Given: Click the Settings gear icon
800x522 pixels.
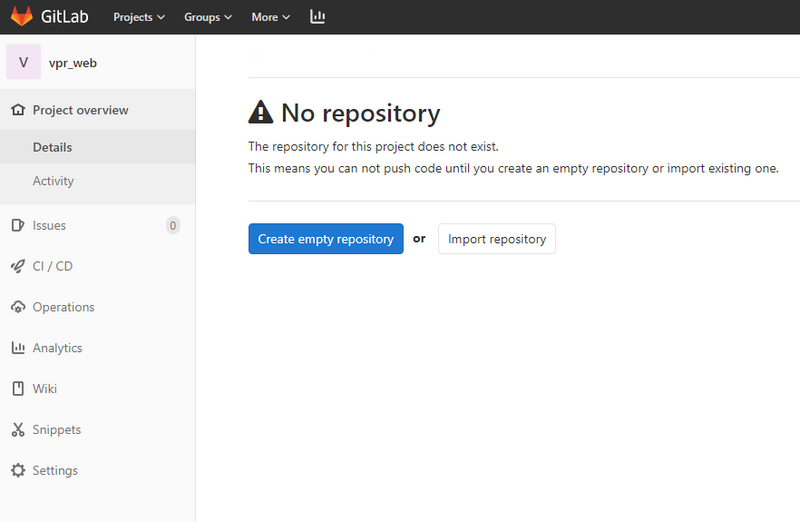Looking at the screenshot, I should coord(18,470).
